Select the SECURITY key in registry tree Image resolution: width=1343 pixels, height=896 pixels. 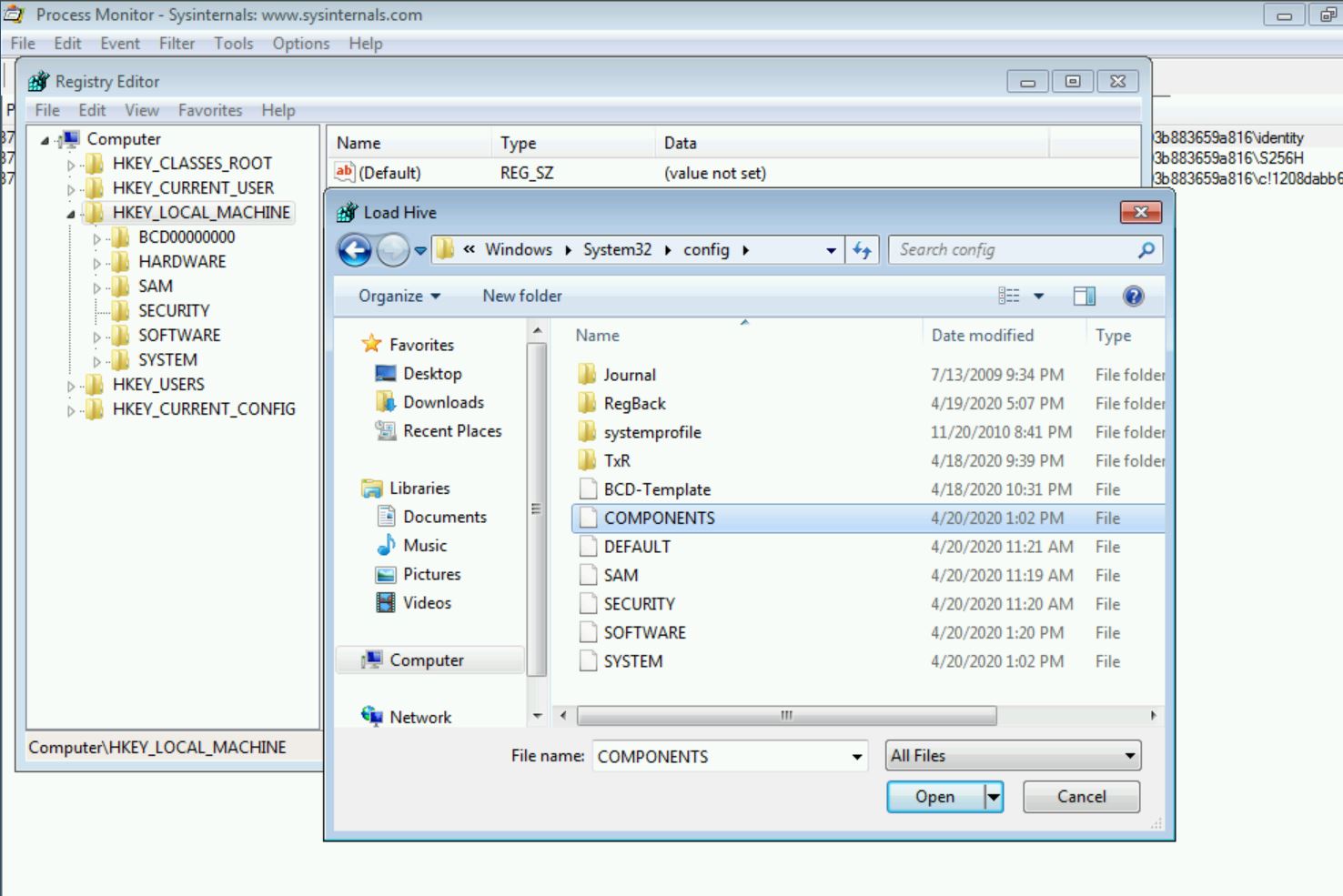(174, 310)
